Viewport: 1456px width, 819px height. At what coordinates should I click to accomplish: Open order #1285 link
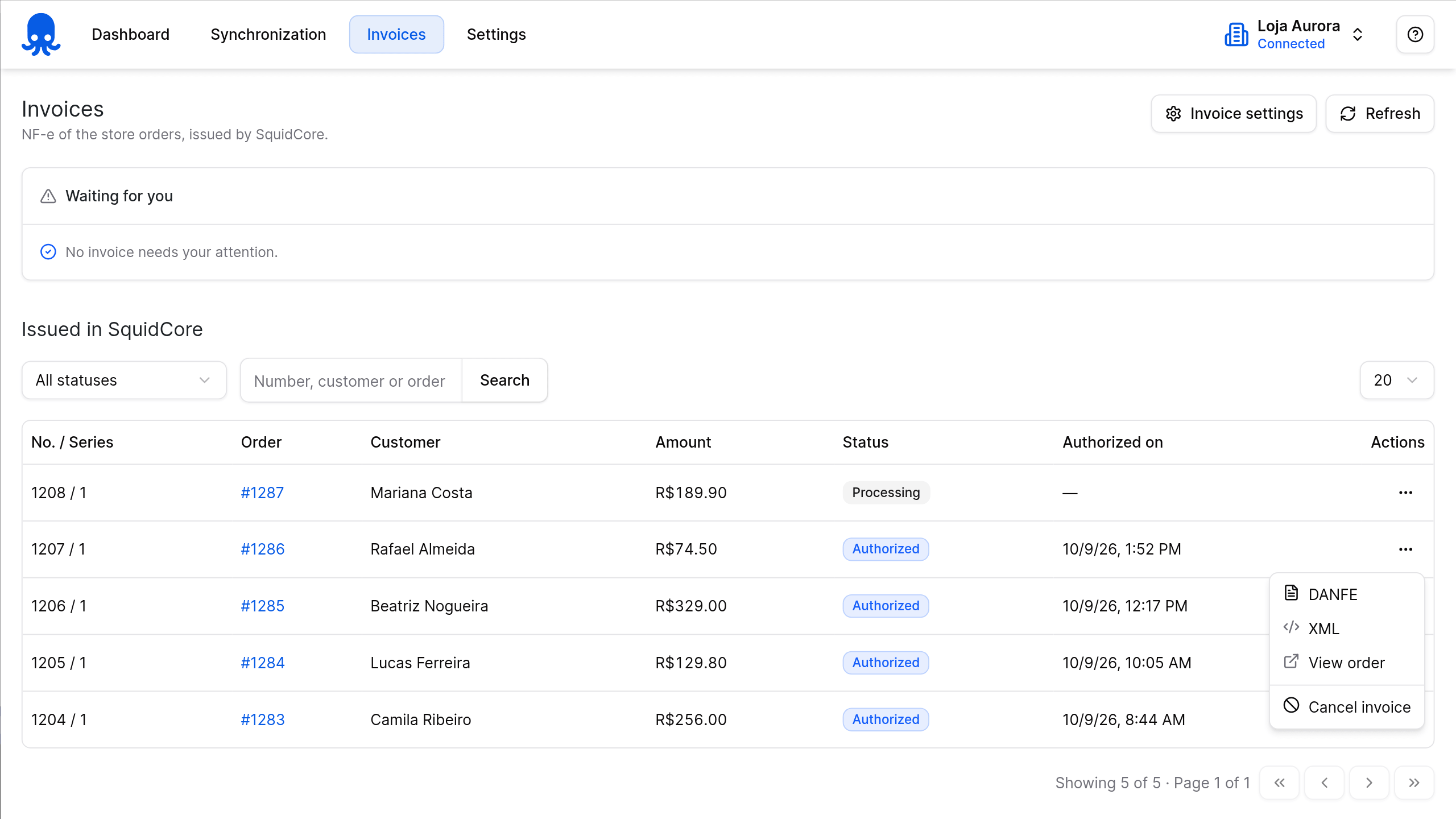pos(262,606)
